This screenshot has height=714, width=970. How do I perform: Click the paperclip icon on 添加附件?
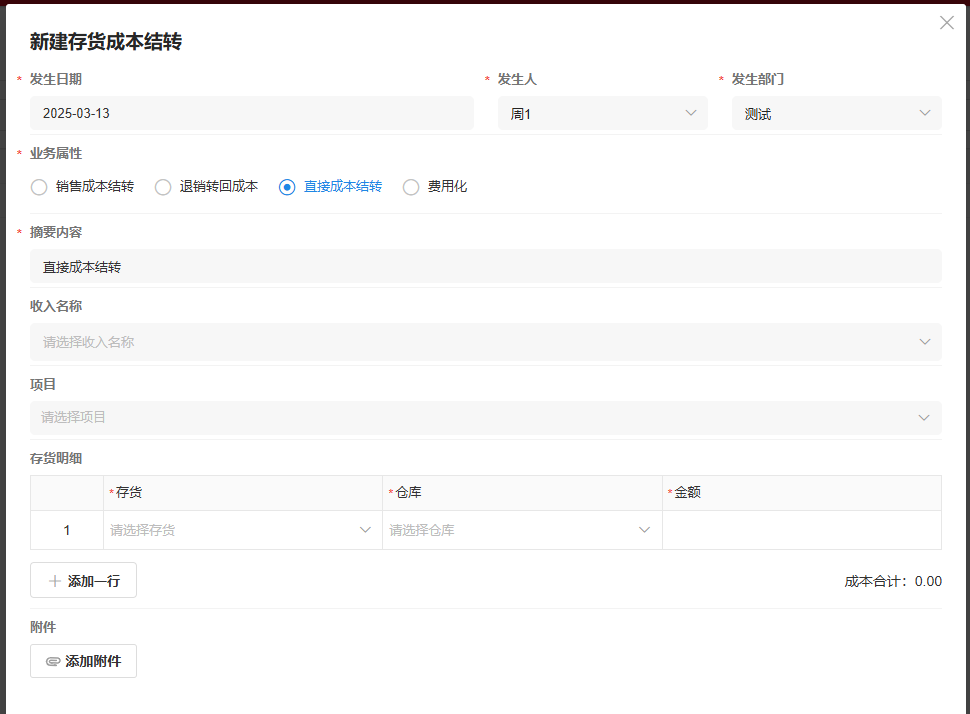pos(53,662)
